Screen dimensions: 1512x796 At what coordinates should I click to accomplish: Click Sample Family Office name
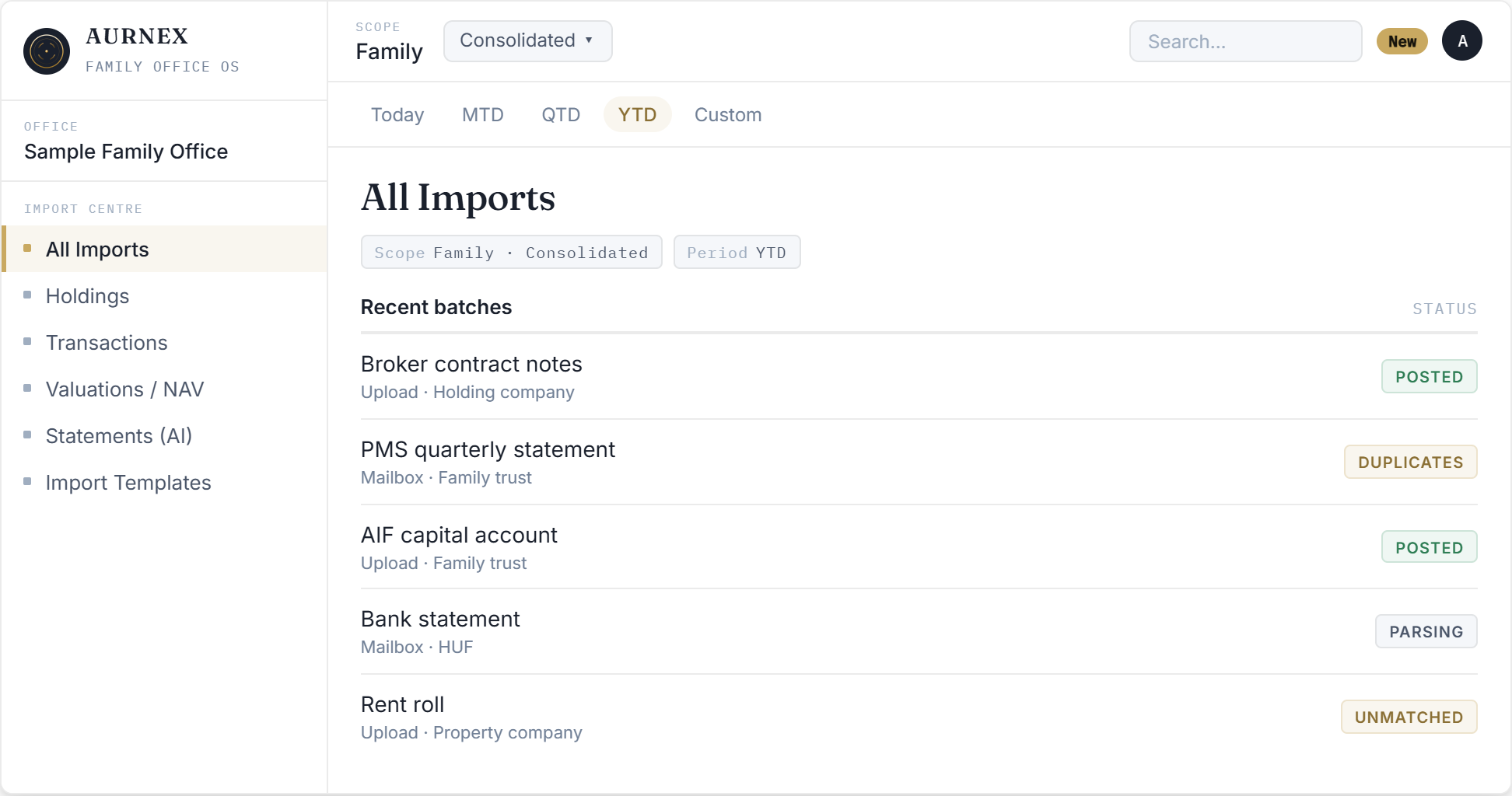(126, 152)
